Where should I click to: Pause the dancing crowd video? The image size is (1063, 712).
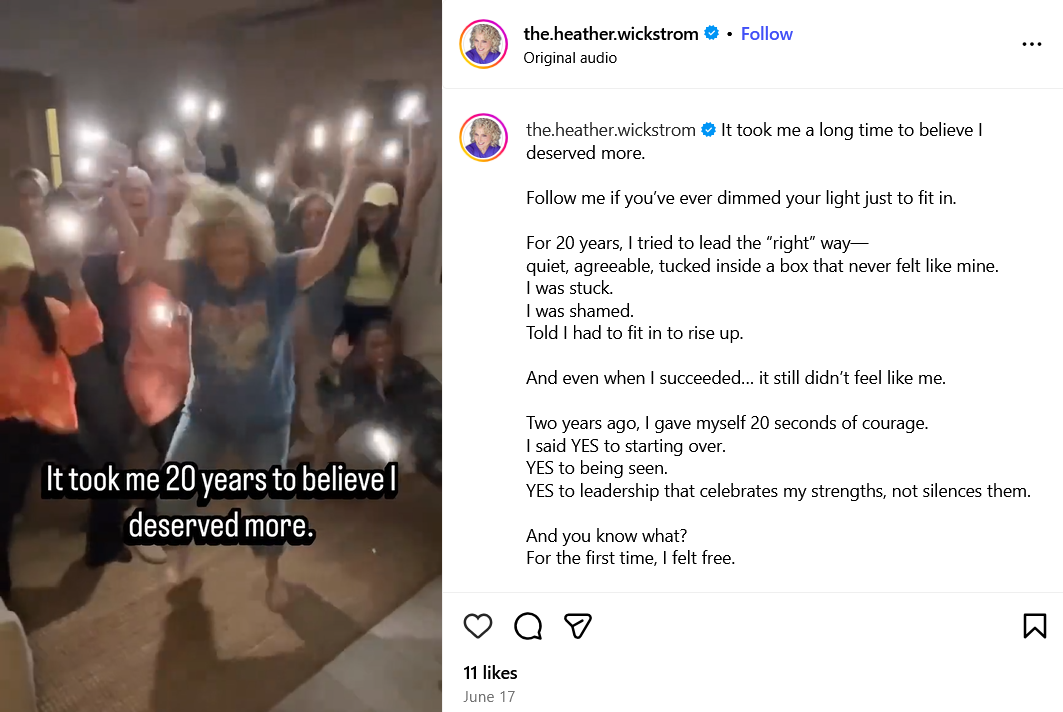point(221,300)
